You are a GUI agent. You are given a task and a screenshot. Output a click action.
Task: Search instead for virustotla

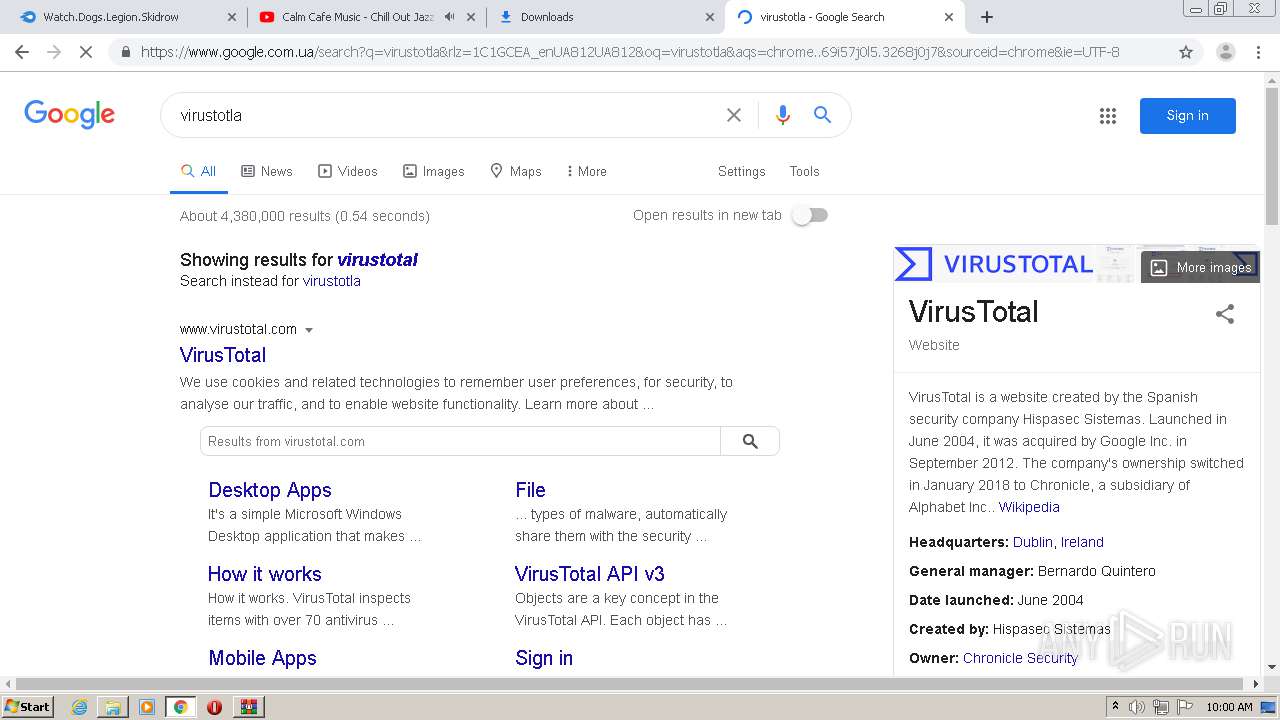[x=332, y=281]
